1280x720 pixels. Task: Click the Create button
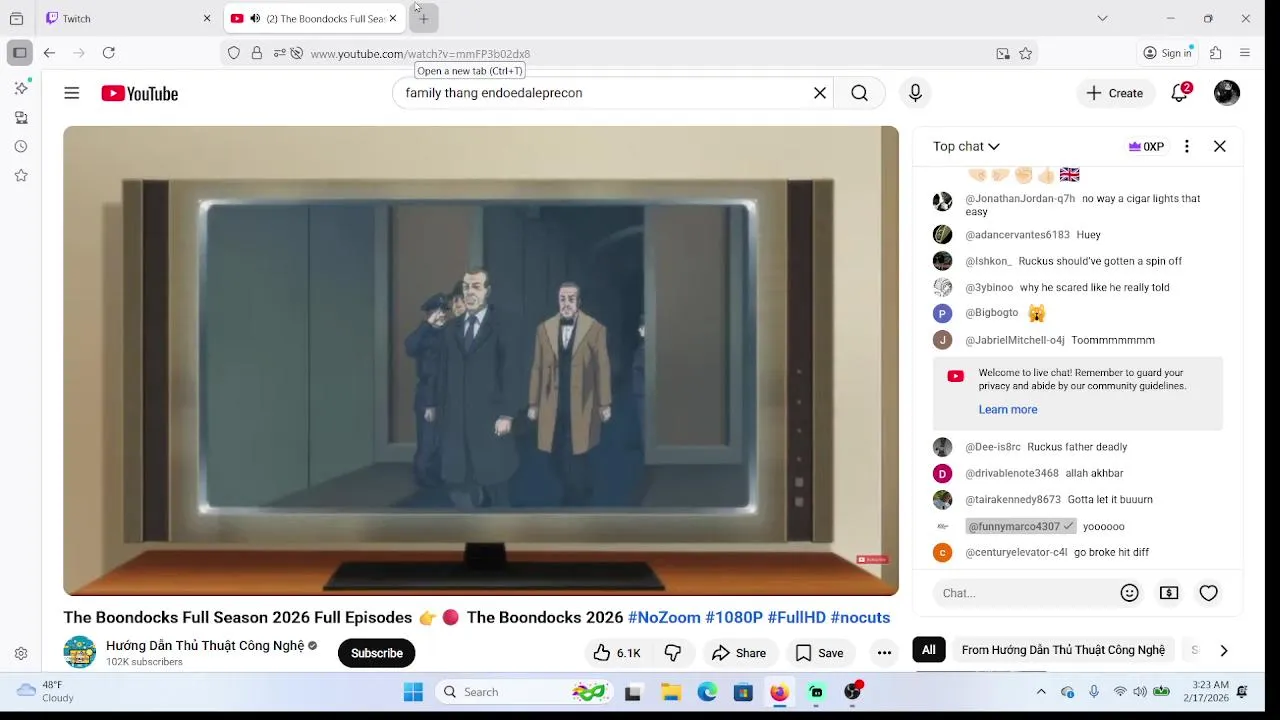pos(1115,93)
